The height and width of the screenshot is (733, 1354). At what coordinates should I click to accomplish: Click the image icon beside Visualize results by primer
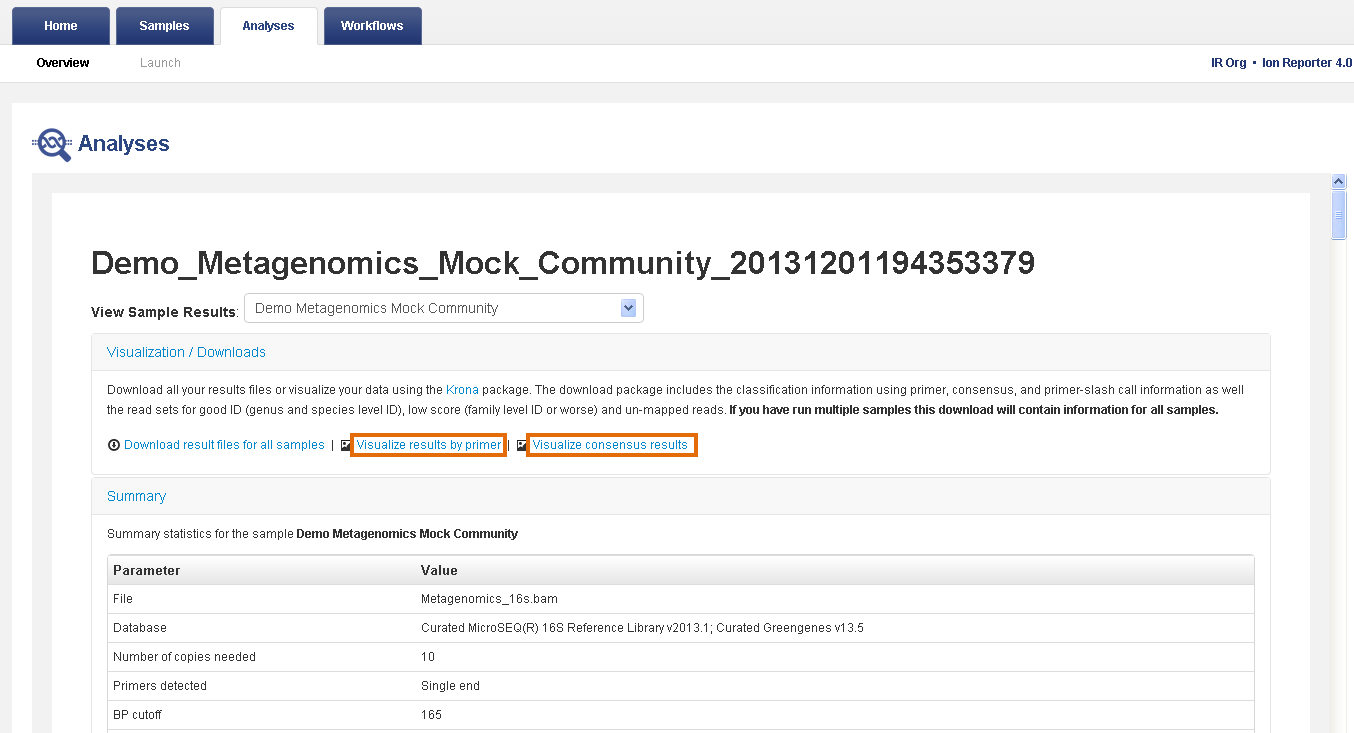click(346, 445)
